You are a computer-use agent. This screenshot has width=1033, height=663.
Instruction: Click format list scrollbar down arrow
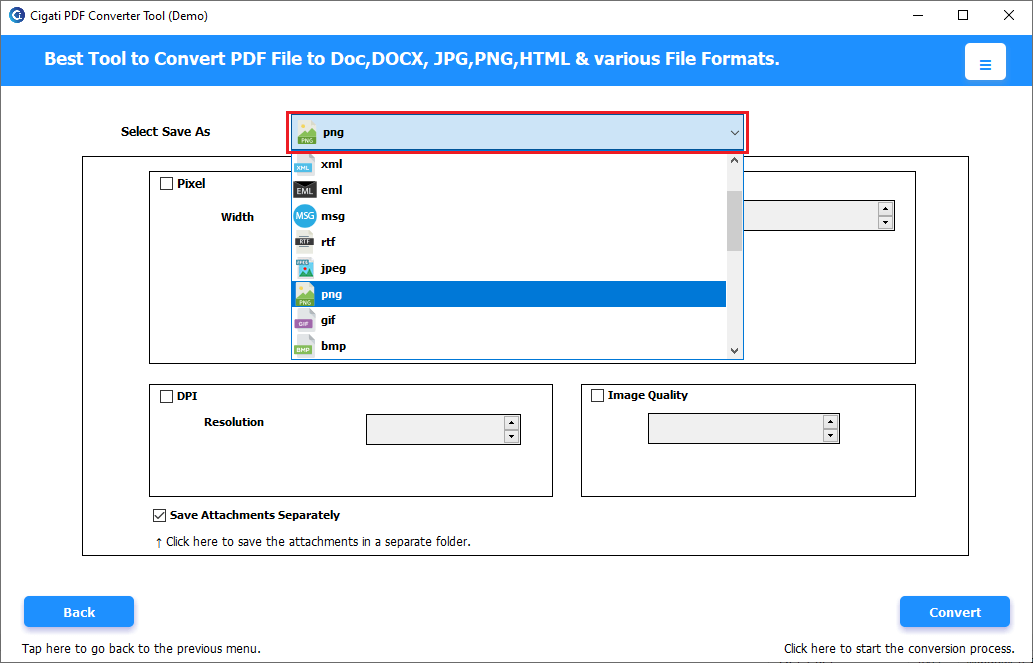[735, 351]
